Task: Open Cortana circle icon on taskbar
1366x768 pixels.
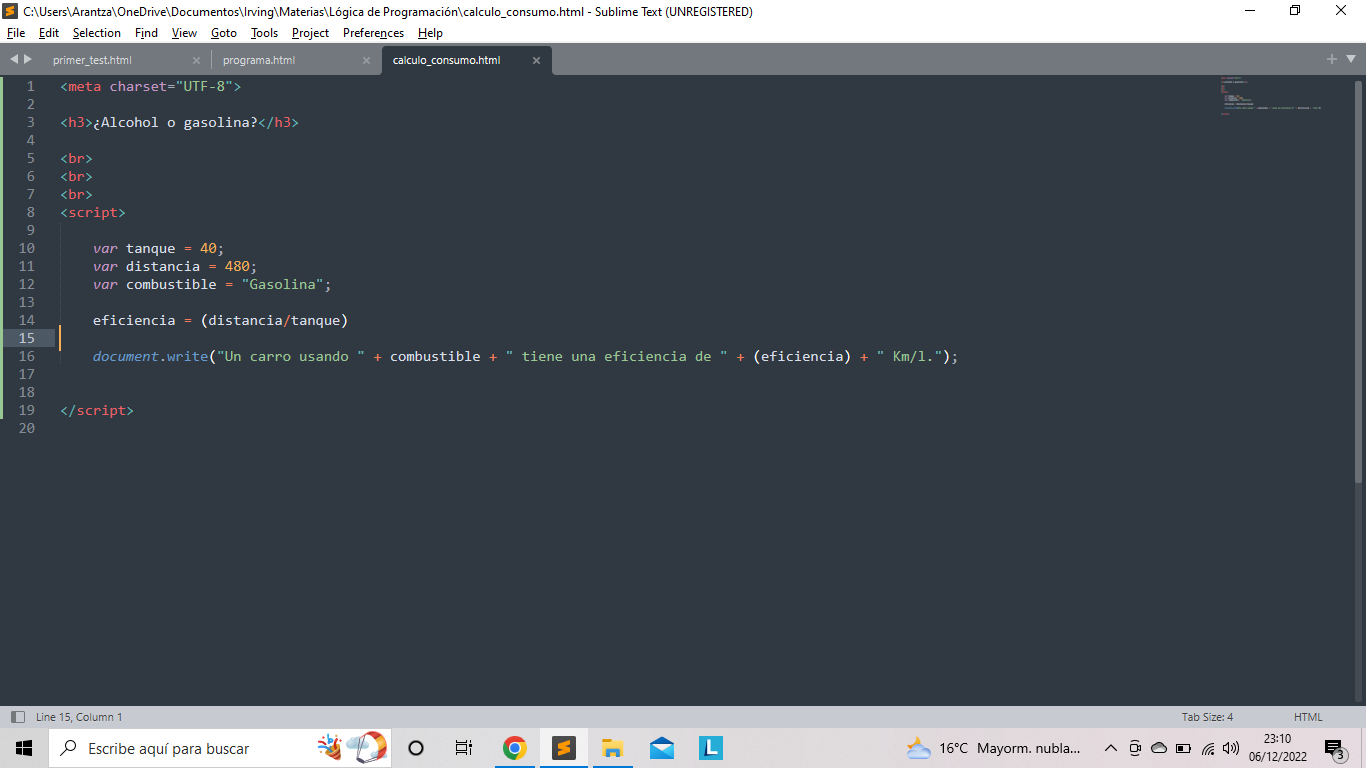Action: pyautogui.click(x=416, y=748)
